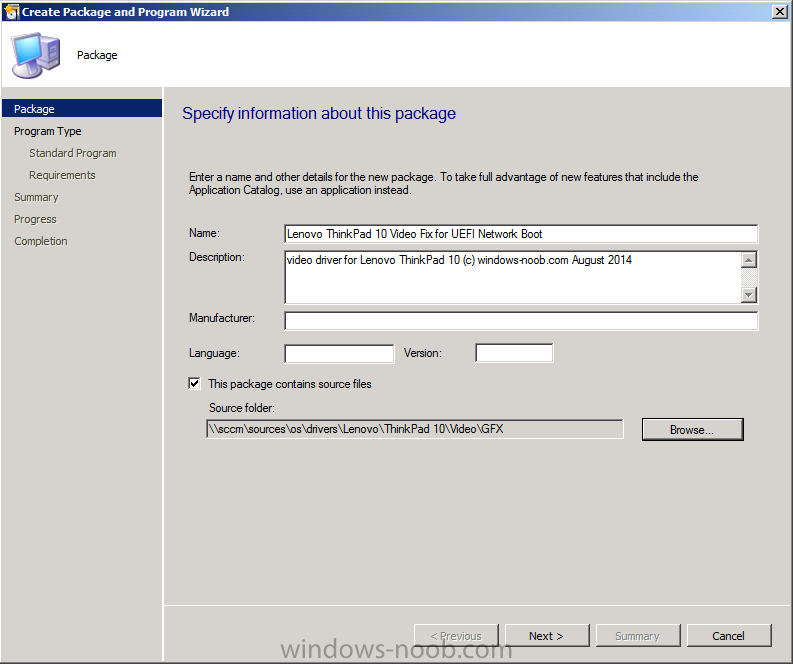The image size is (793, 664).
Task: Click the Description scrollbar track
Action: click(x=749, y=277)
